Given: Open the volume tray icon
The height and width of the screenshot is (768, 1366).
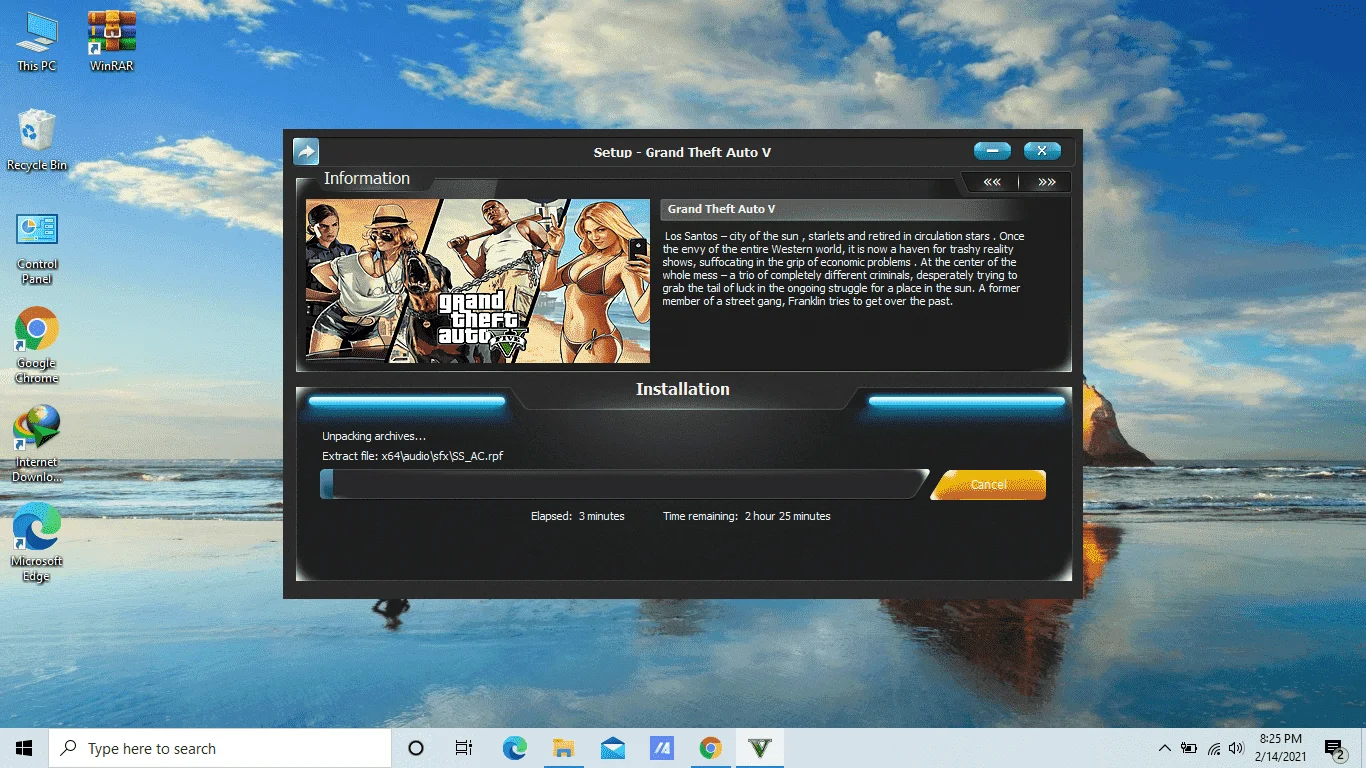Looking at the screenshot, I should coord(1237,748).
